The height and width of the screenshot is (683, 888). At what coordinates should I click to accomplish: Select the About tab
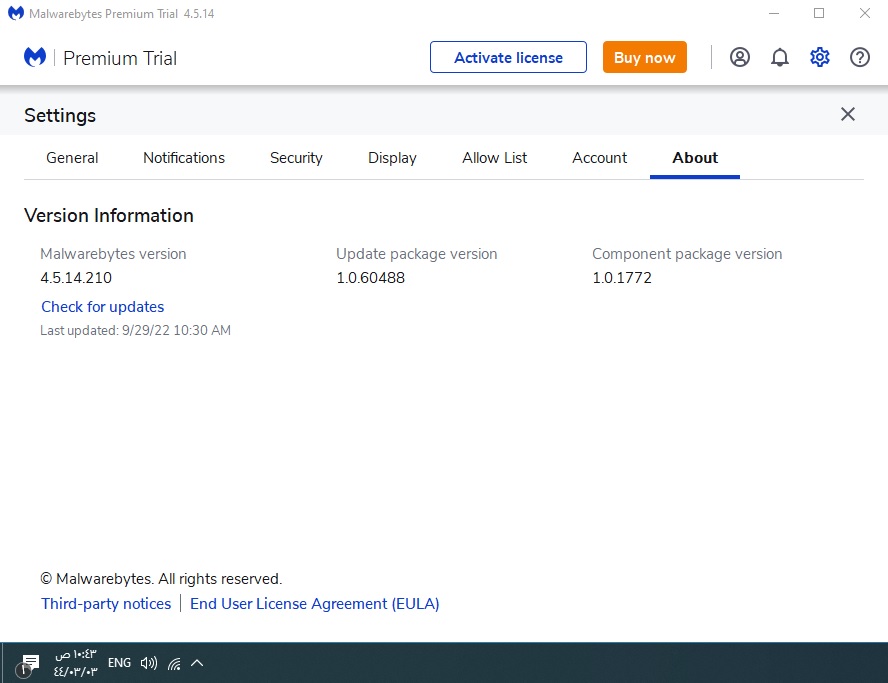[x=695, y=158]
